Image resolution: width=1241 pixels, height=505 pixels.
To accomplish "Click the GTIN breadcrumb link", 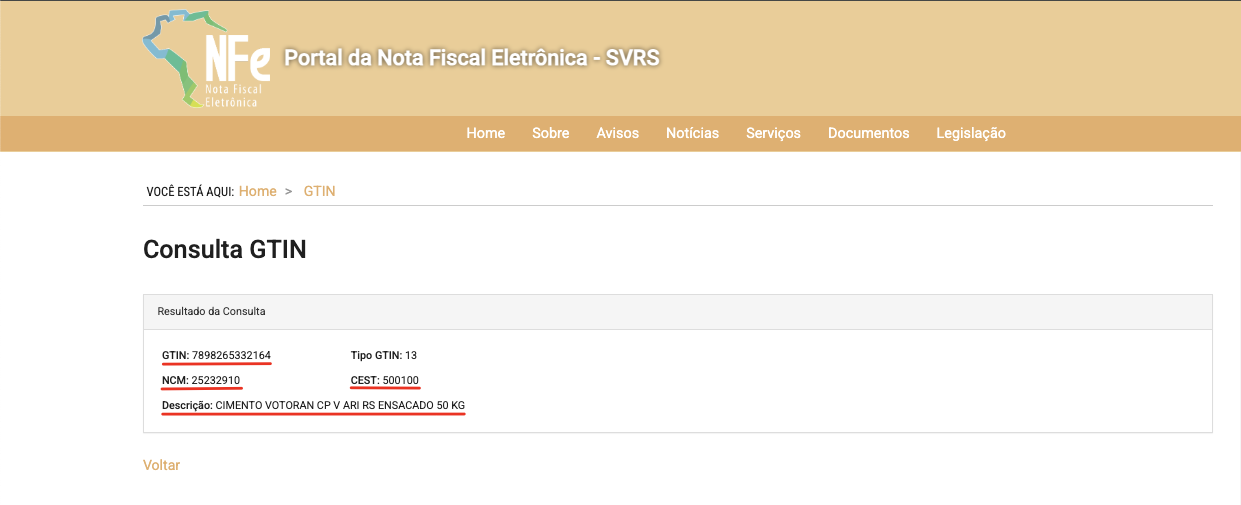I will tap(319, 191).
